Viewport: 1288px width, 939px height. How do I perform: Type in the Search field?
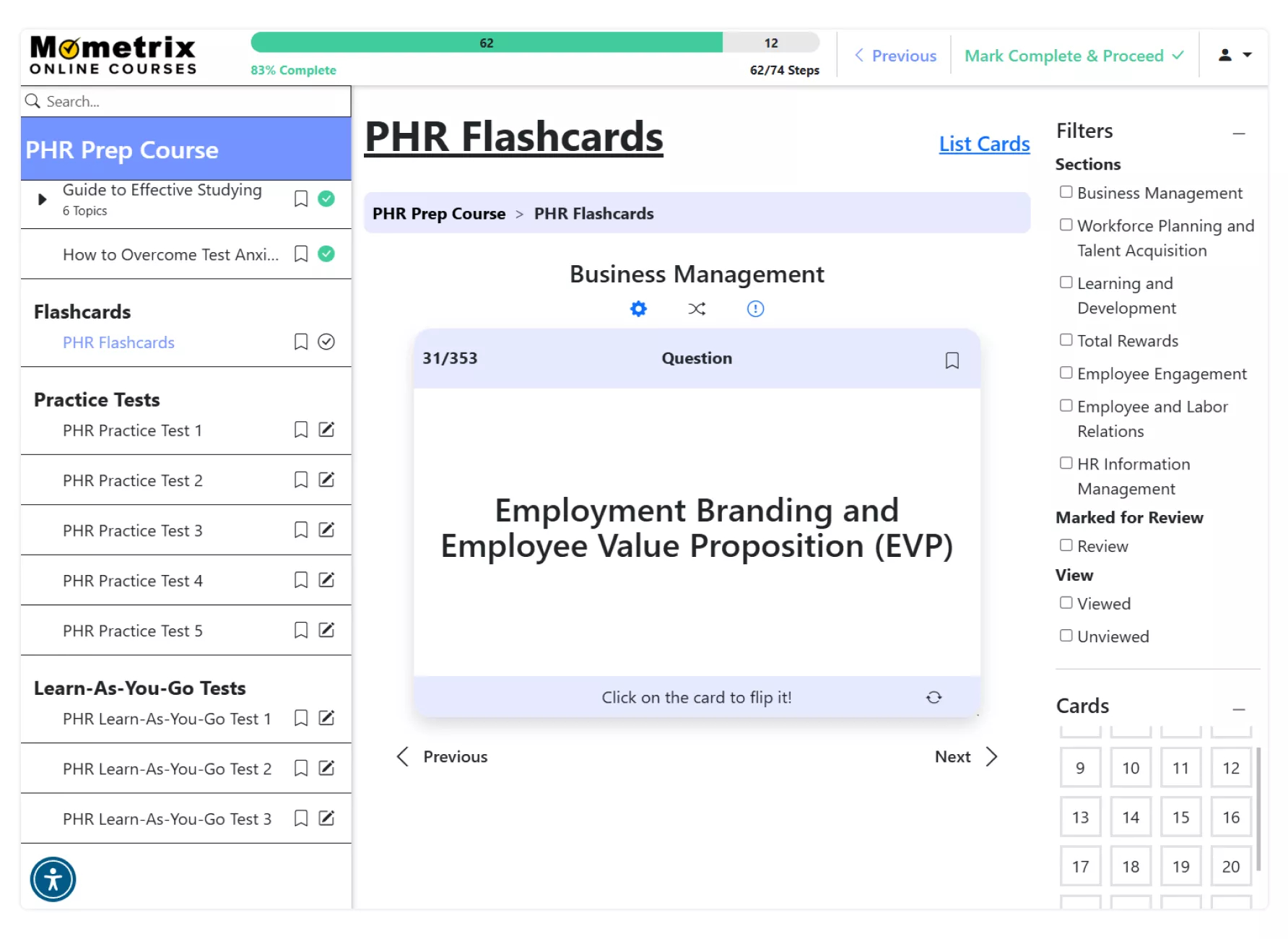188,101
